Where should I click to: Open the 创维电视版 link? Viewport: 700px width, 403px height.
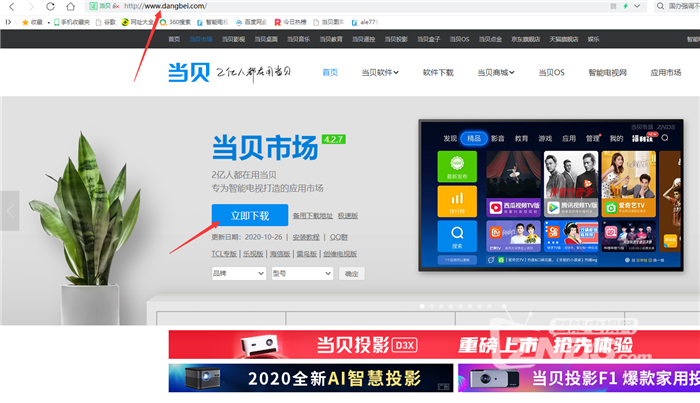340,253
